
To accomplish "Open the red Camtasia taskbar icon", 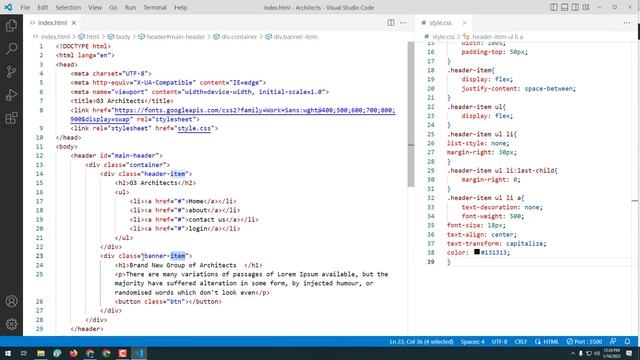I will [x=122, y=353].
